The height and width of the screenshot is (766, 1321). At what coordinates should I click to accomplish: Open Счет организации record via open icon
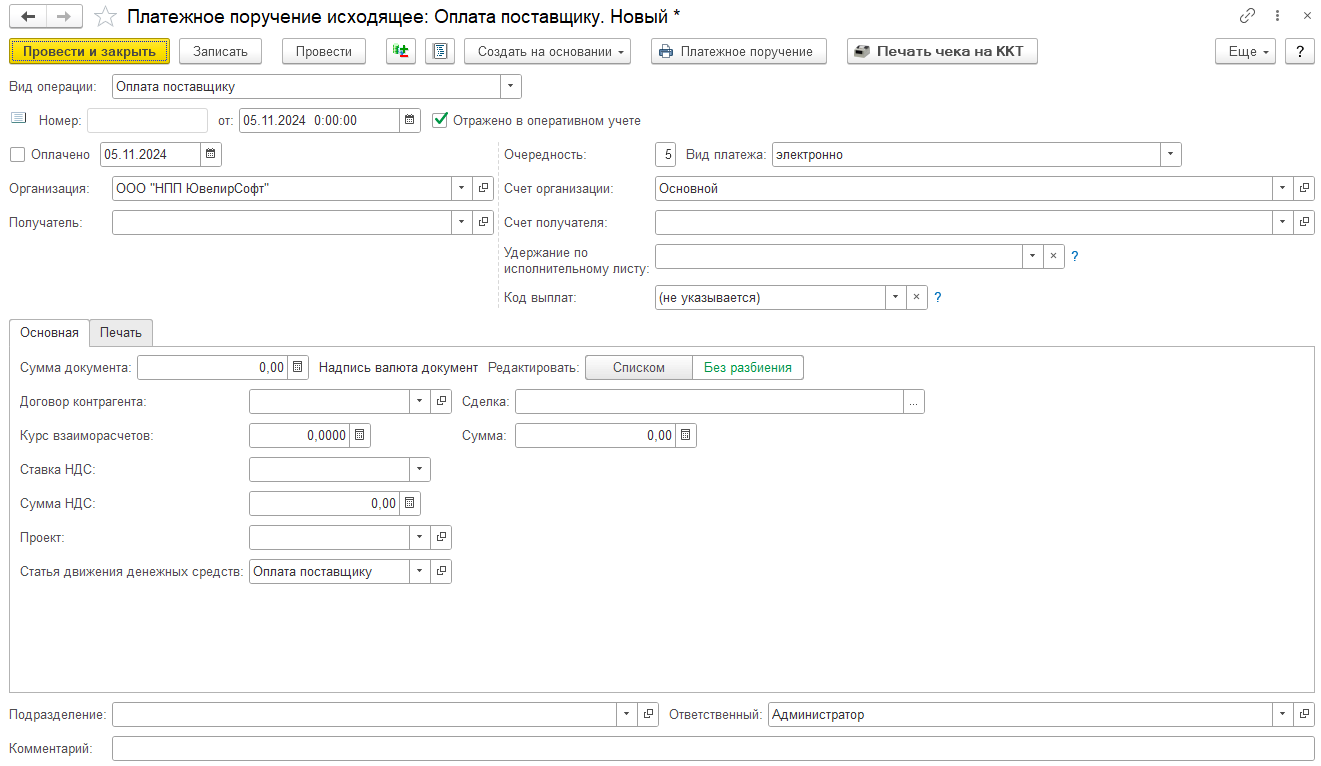point(1304,188)
